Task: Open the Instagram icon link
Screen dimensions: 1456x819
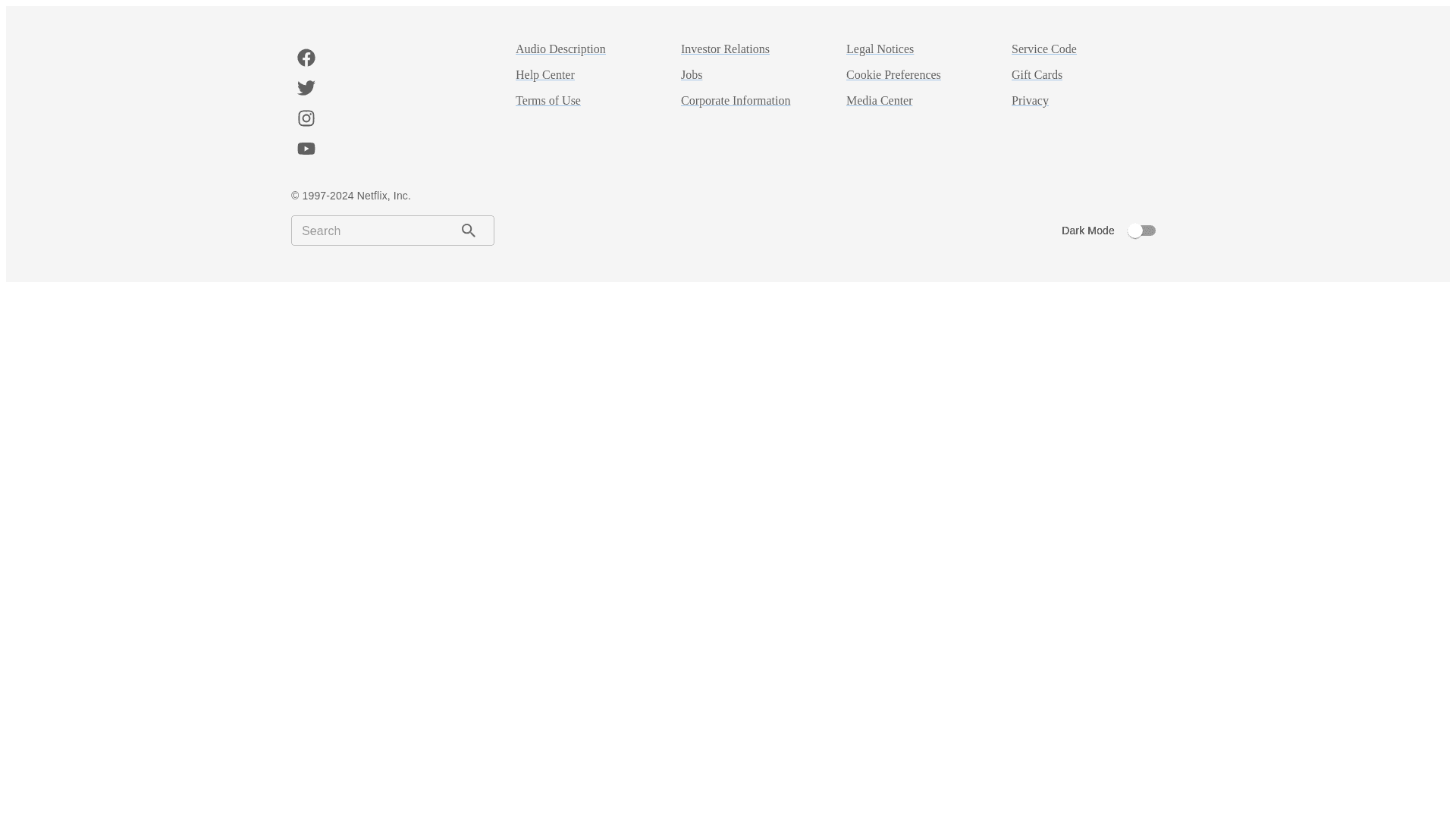Action: pos(306,118)
